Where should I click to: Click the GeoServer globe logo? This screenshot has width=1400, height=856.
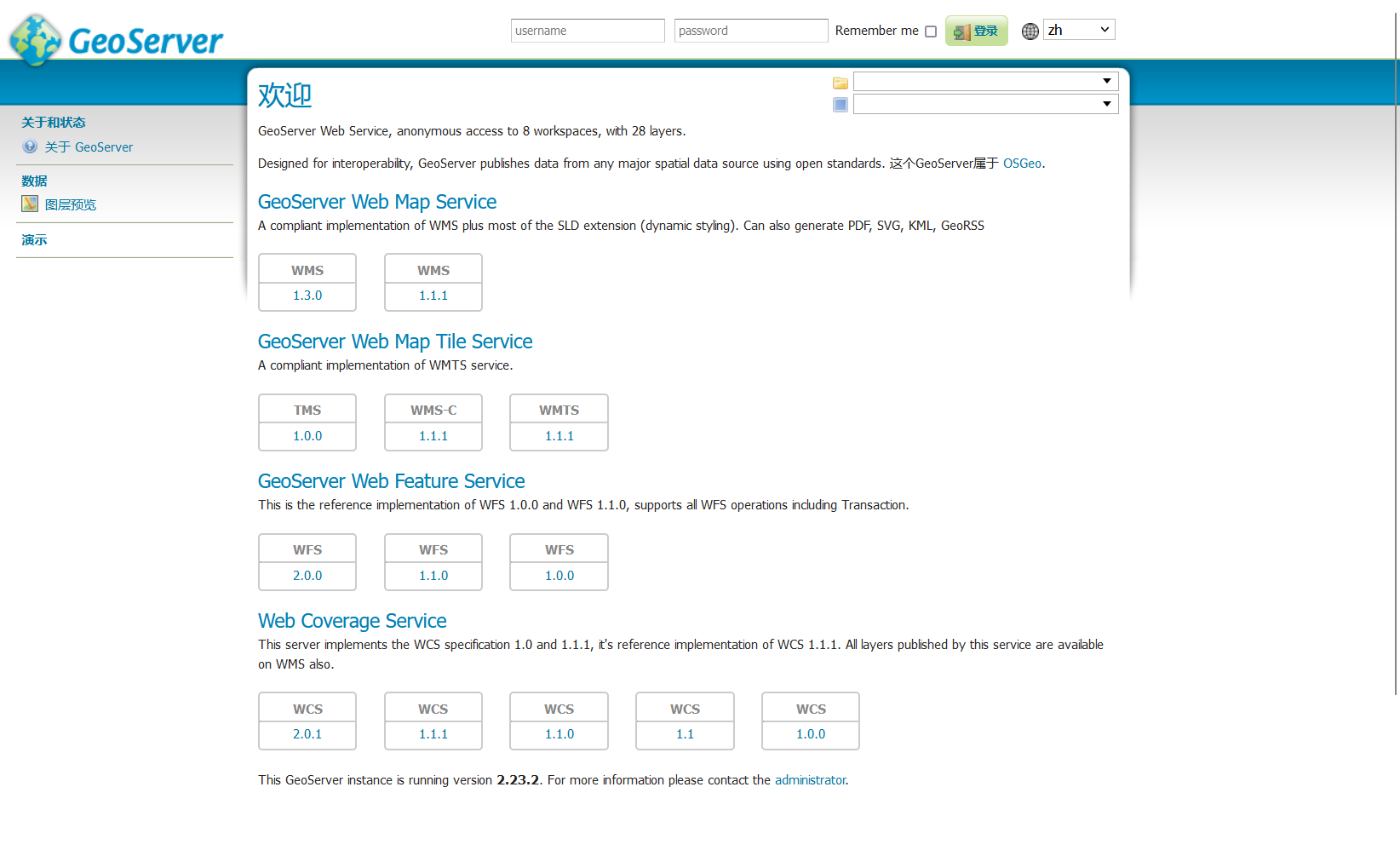point(35,40)
